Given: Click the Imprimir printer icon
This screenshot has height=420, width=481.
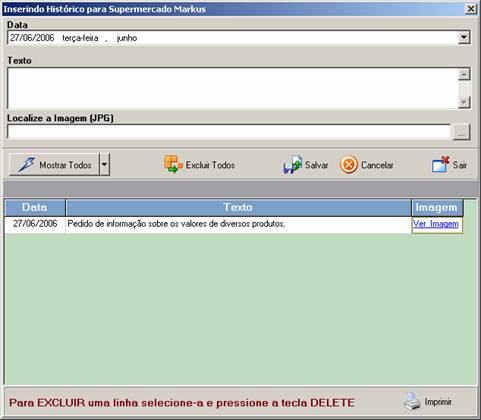Looking at the screenshot, I should click(x=413, y=401).
